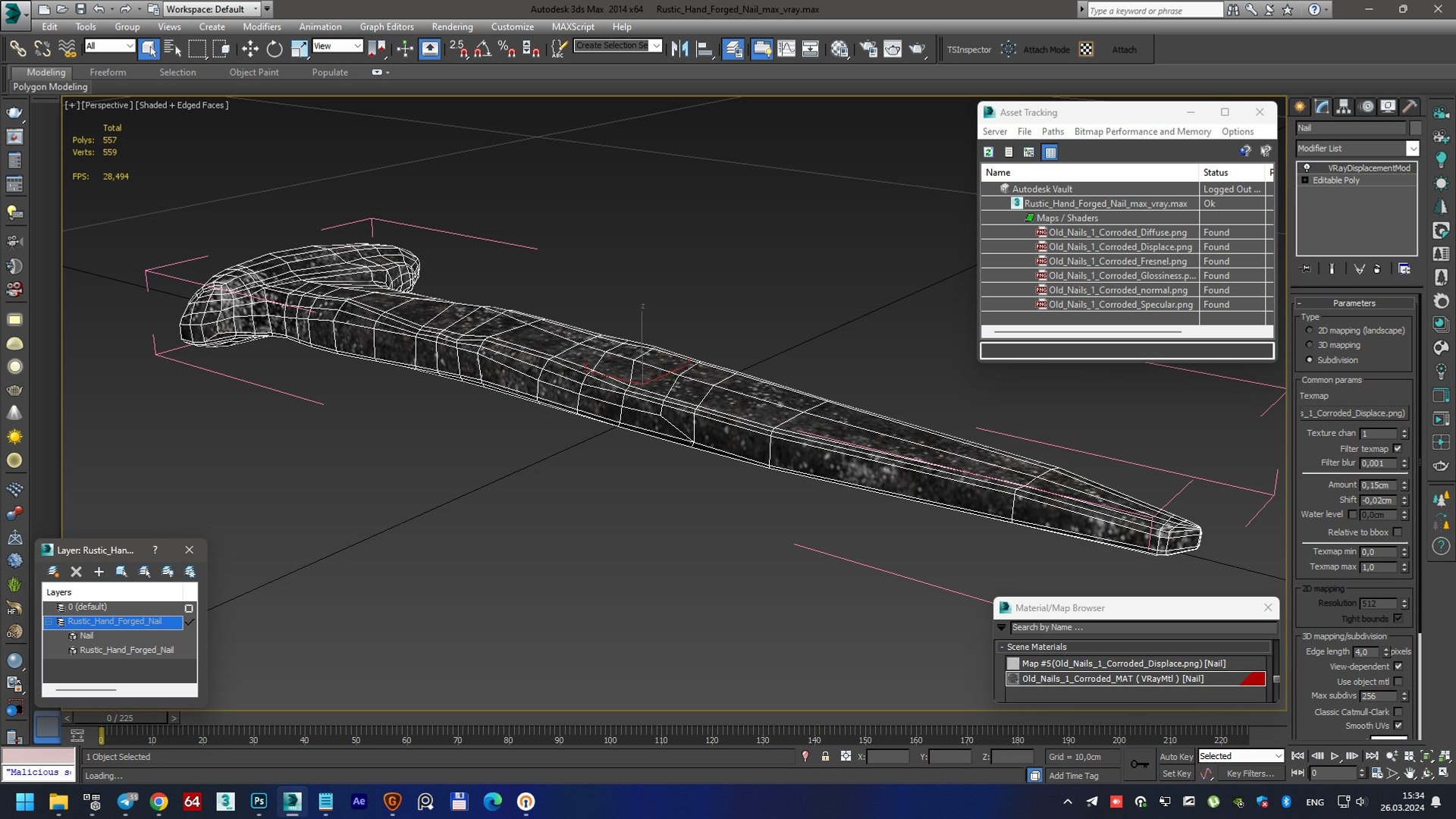This screenshot has width=1456, height=819.
Task: Open the Modifier List dropdown
Action: click(x=1412, y=149)
